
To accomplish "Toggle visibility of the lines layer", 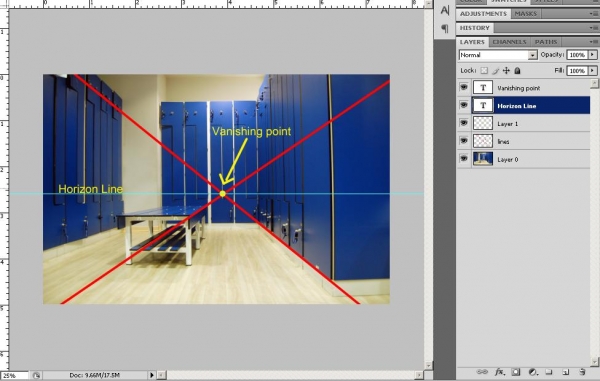I will 464,141.
